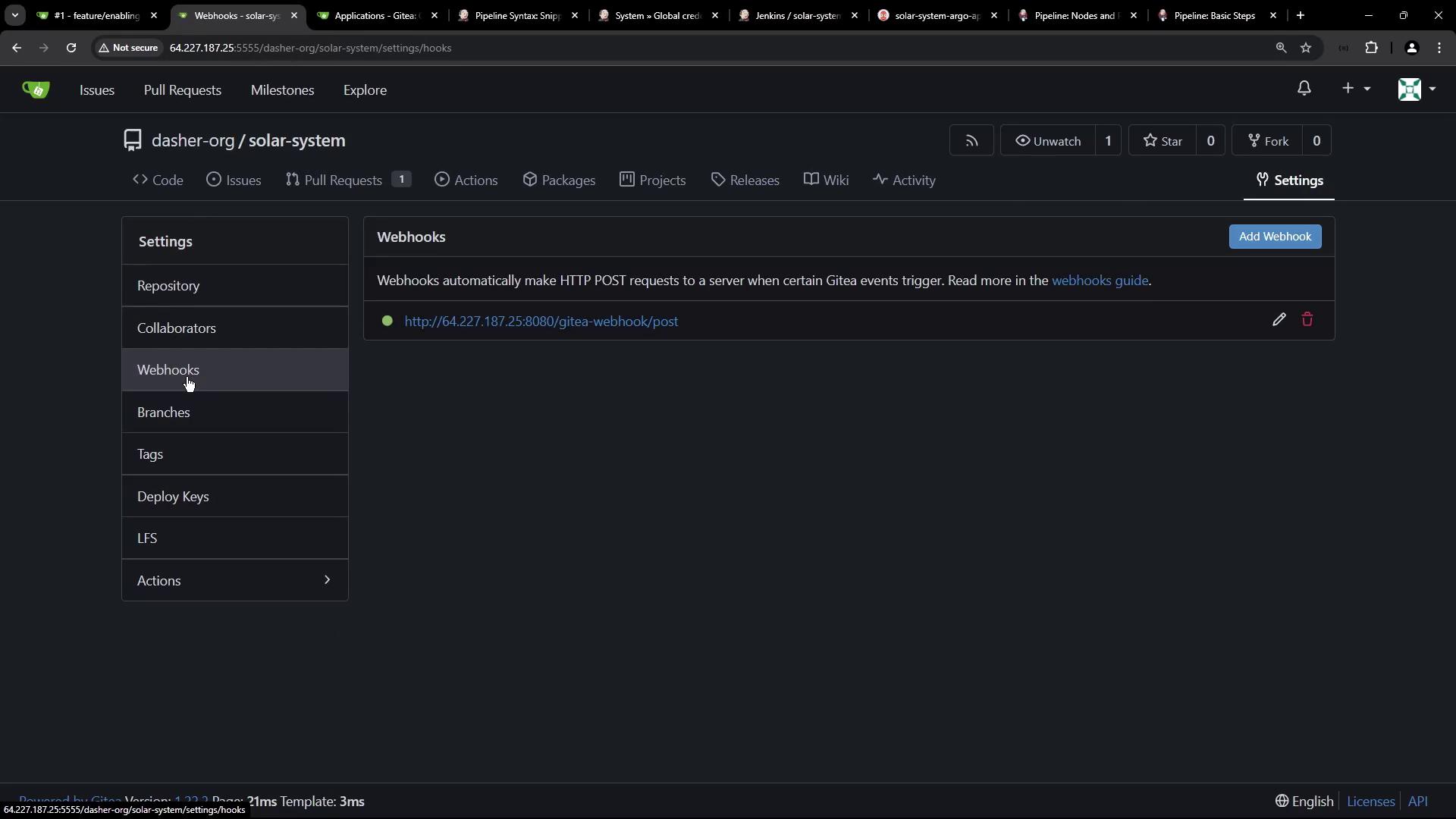Open browser extensions puzzle icon

pyautogui.click(x=1371, y=48)
